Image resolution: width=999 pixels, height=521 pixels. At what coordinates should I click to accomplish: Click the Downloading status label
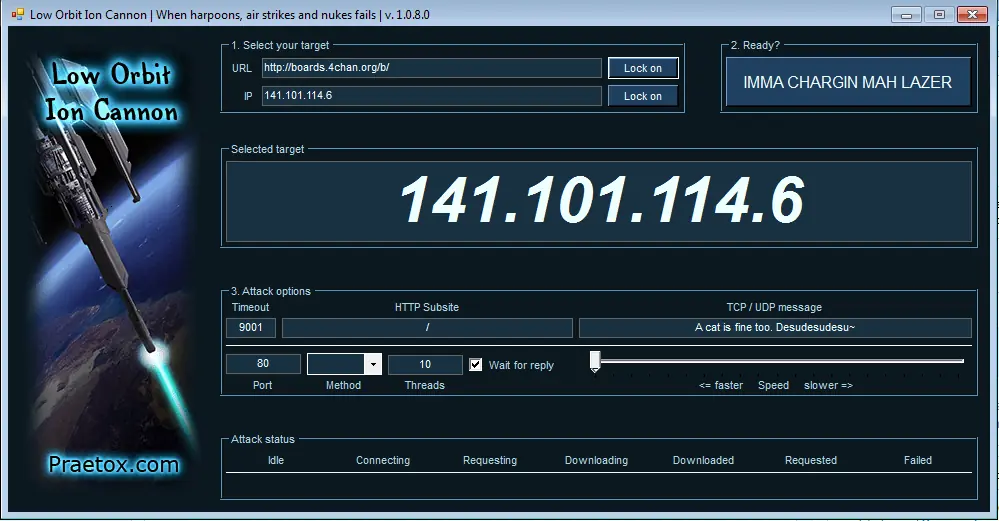point(596,460)
